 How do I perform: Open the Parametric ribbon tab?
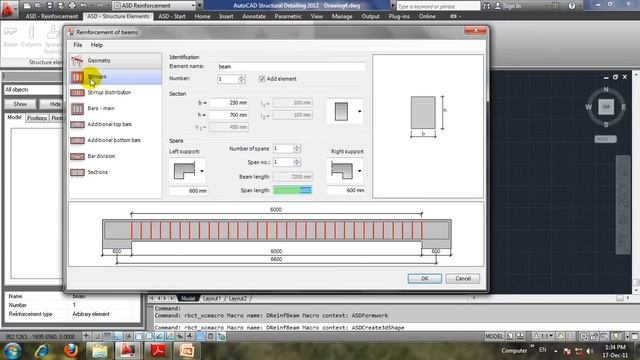click(x=288, y=16)
